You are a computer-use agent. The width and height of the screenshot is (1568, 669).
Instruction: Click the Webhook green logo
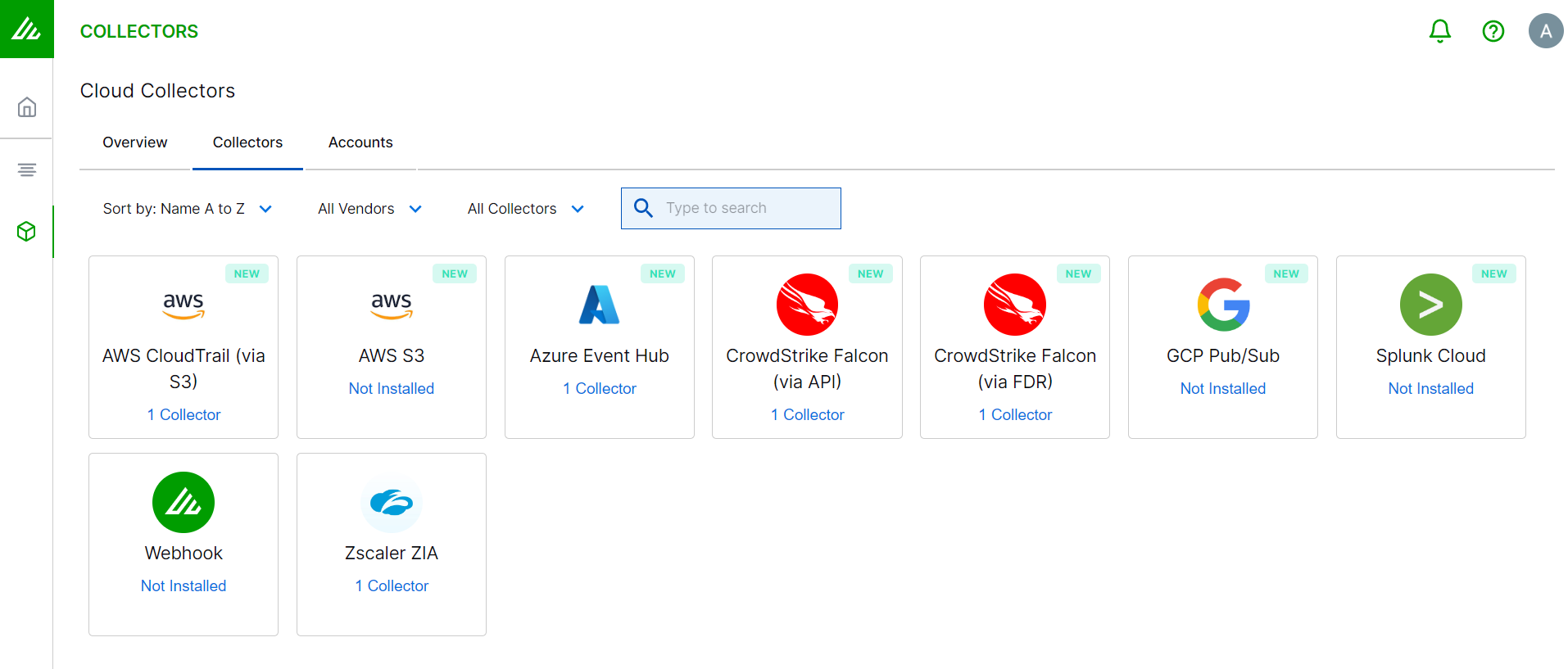coord(184,502)
